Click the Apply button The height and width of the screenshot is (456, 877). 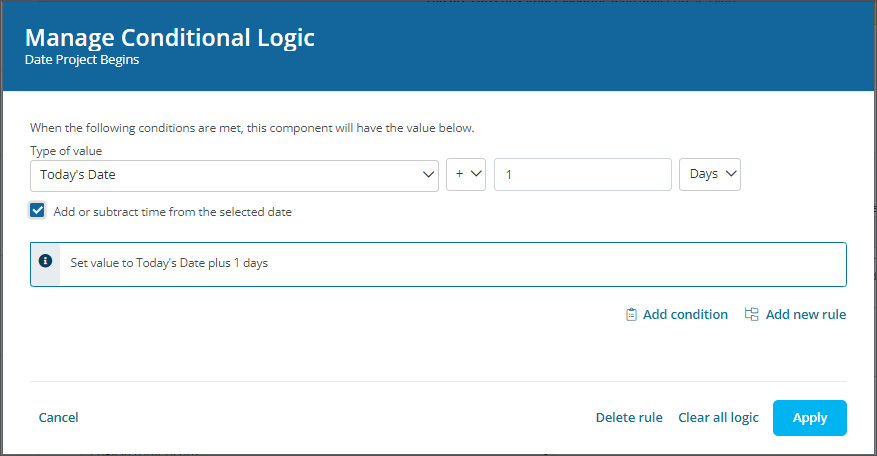point(809,418)
